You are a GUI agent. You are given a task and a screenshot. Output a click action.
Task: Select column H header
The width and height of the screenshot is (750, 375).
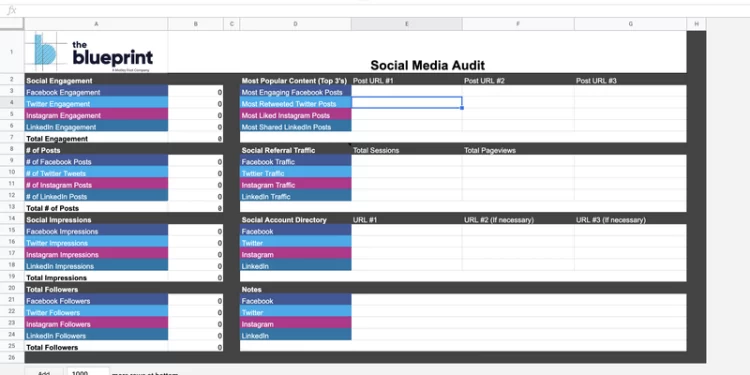pos(696,24)
